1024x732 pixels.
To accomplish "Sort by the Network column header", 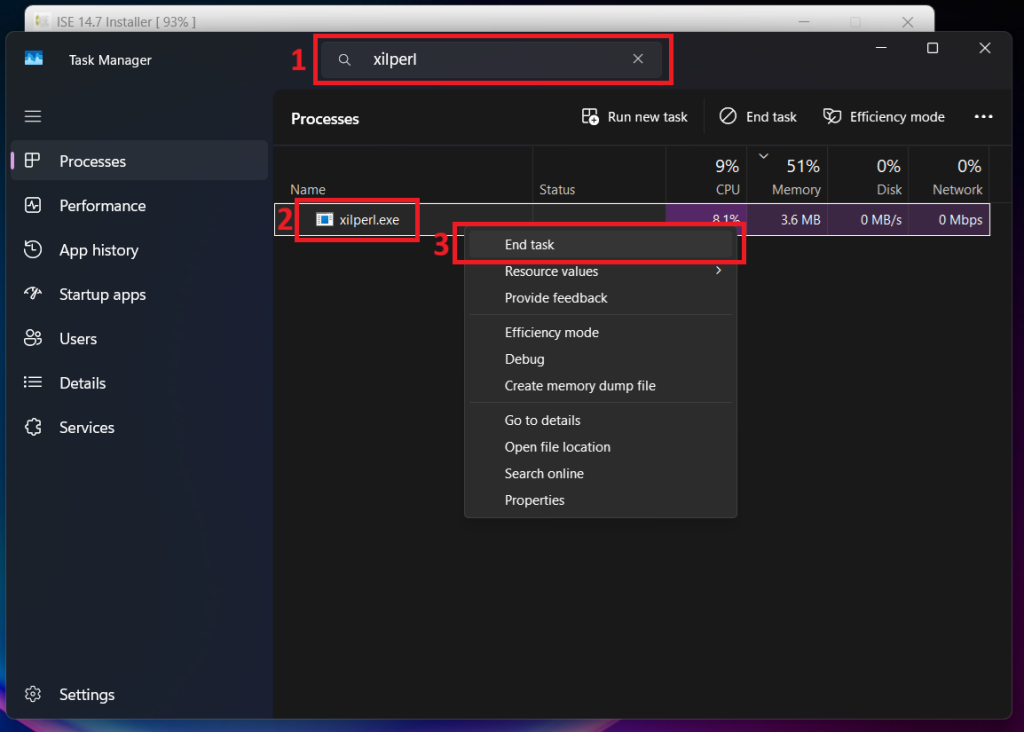I will pyautogui.click(x=949, y=175).
